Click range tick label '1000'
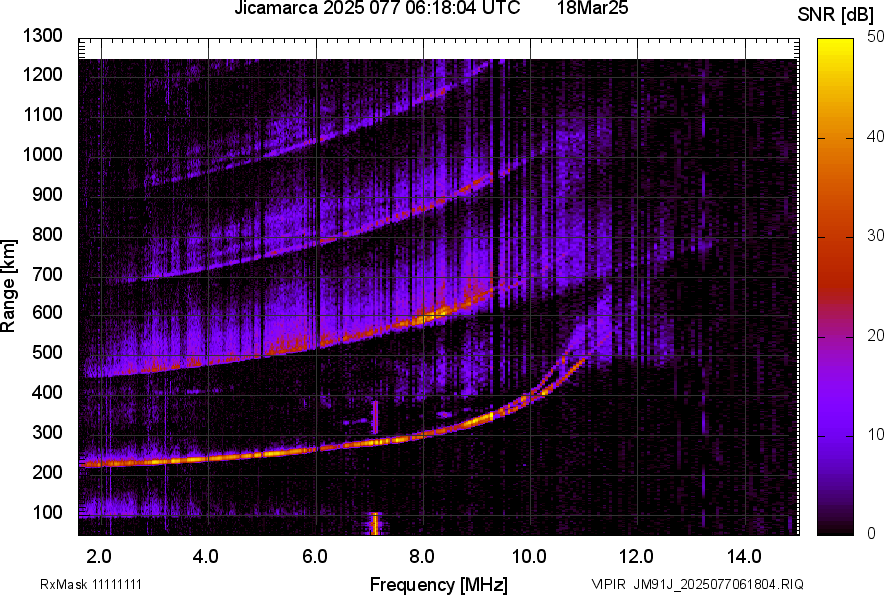This screenshot has height=595, width=884. (42, 154)
